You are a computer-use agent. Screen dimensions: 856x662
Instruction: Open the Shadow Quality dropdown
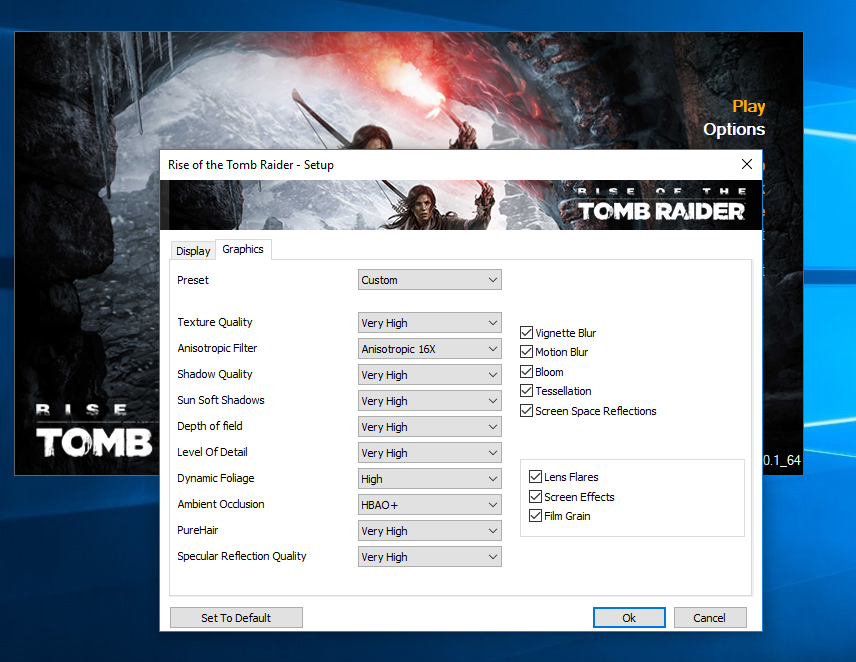point(430,375)
